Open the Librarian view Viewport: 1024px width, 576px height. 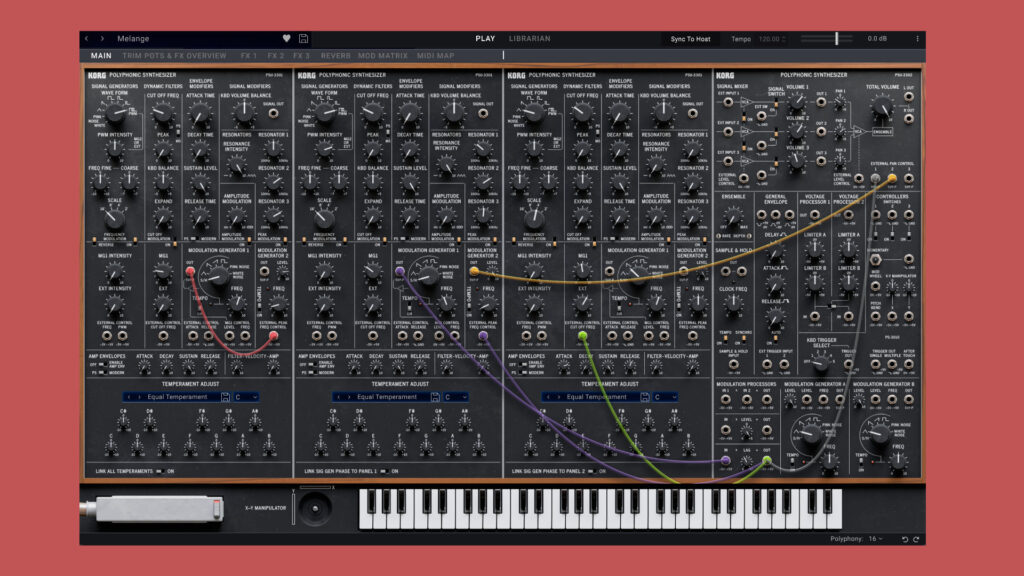(x=530, y=38)
